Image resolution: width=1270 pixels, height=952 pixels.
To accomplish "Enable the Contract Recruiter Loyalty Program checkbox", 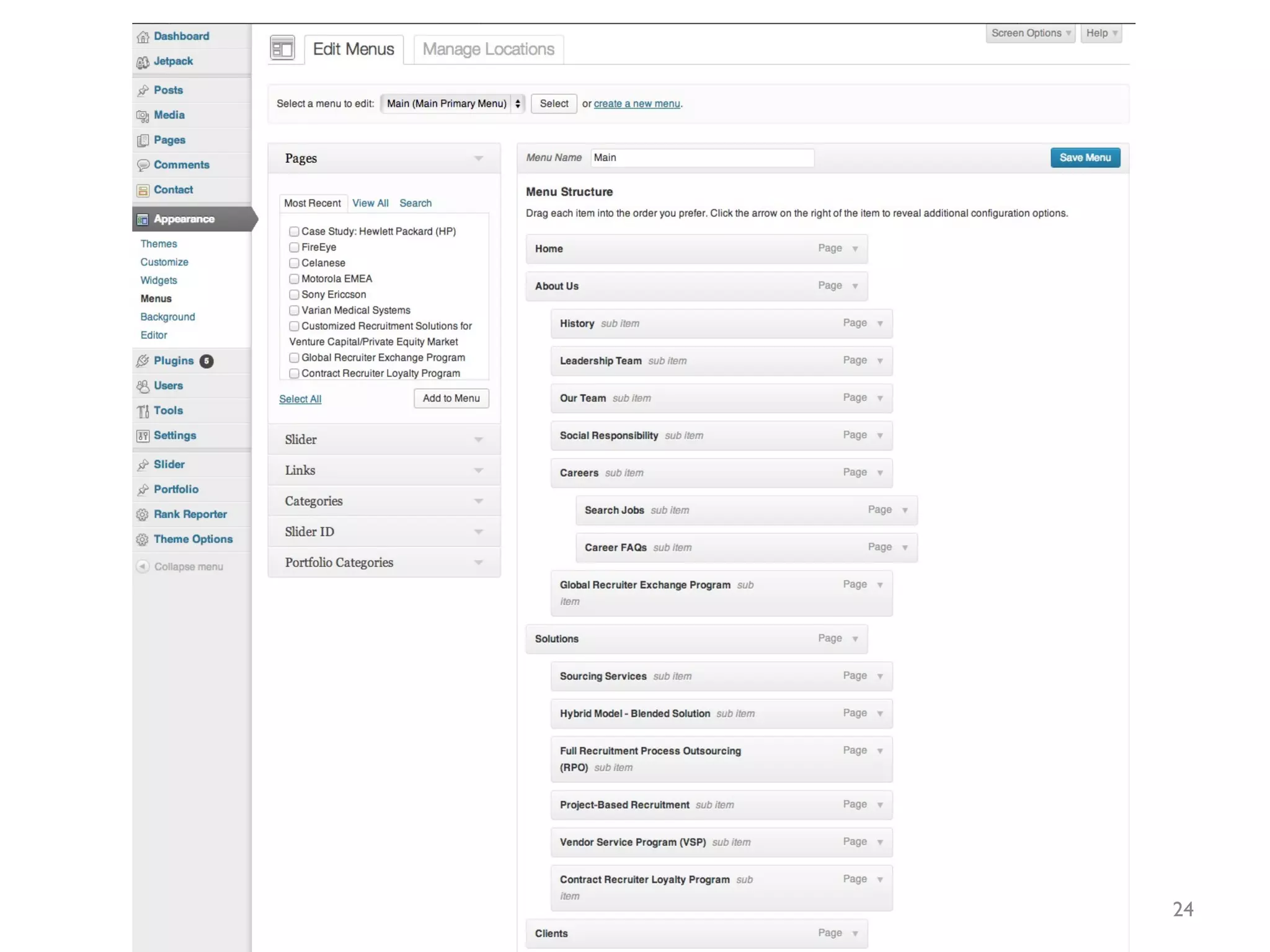I will pyautogui.click(x=294, y=373).
